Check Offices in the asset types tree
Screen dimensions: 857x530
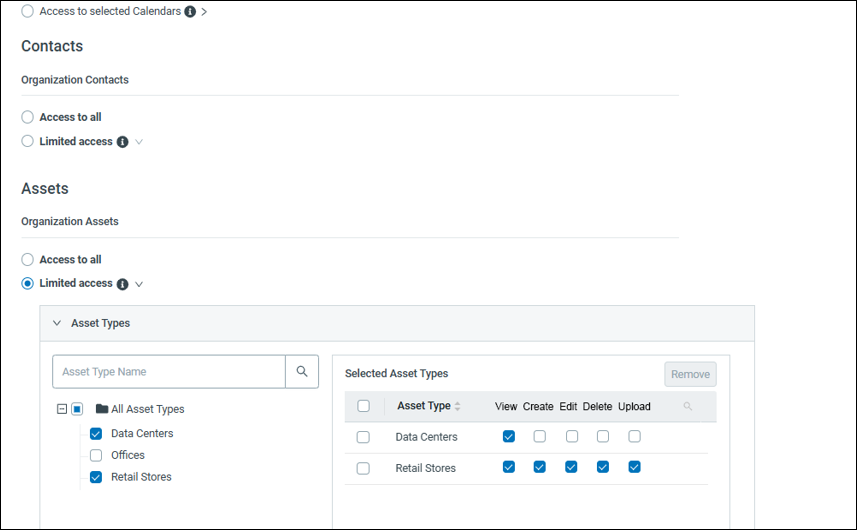pos(96,455)
